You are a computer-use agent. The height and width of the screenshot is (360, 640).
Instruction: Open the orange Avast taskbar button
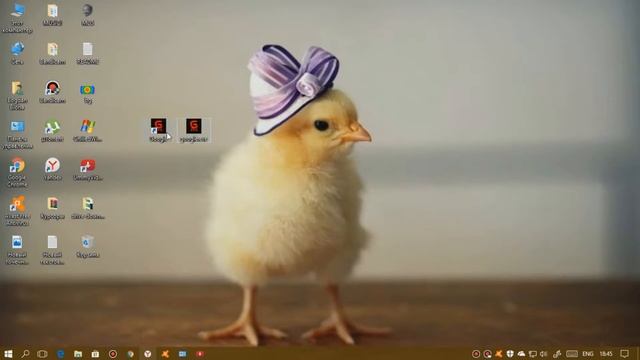[x=165, y=353]
